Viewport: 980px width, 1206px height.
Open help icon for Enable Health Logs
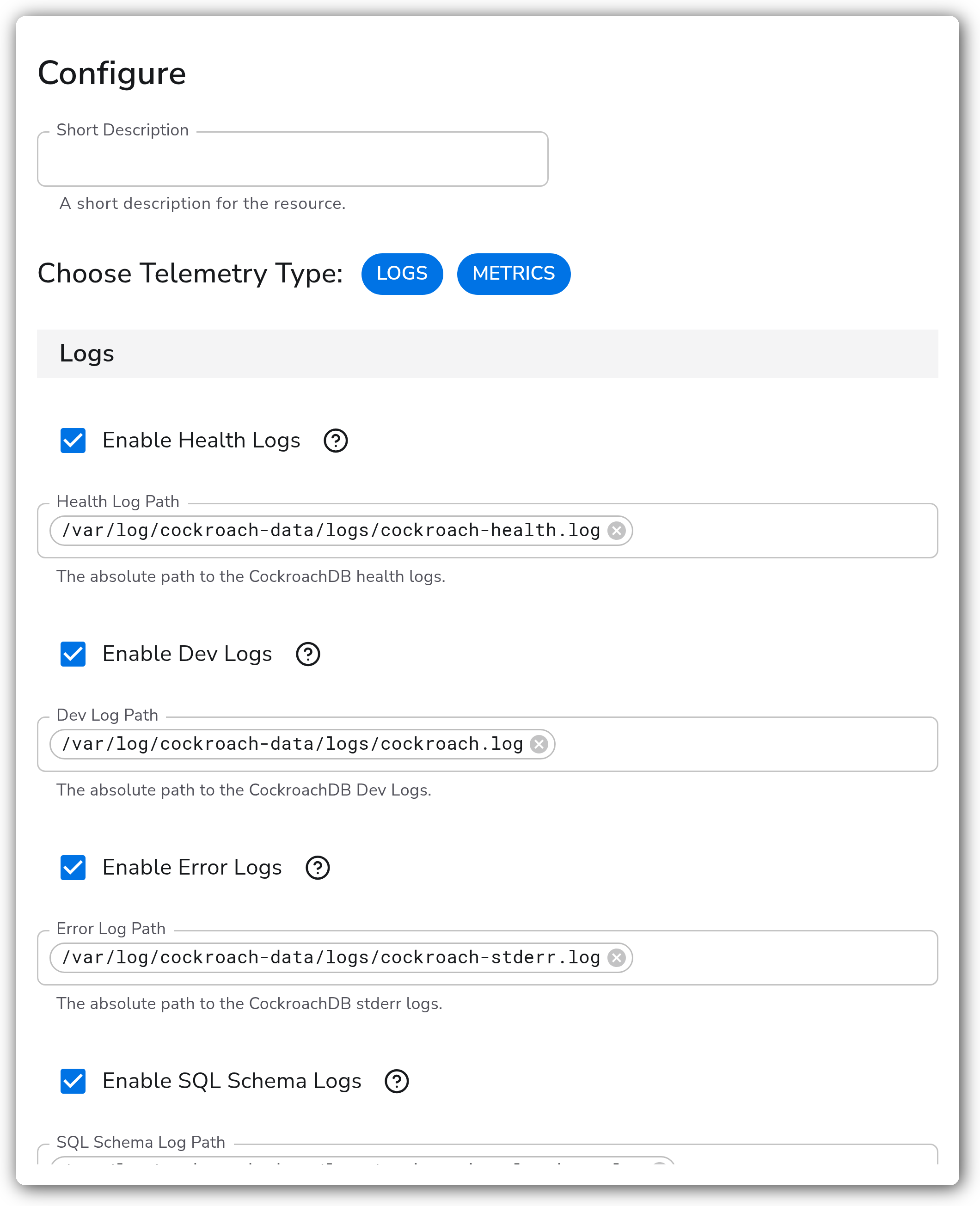[x=335, y=441]
